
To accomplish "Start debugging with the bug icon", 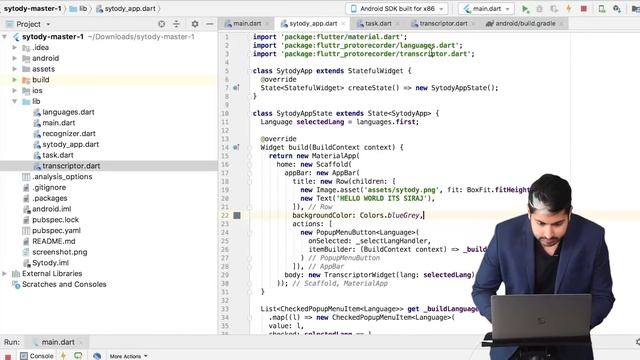I will [x=540, y=9].
